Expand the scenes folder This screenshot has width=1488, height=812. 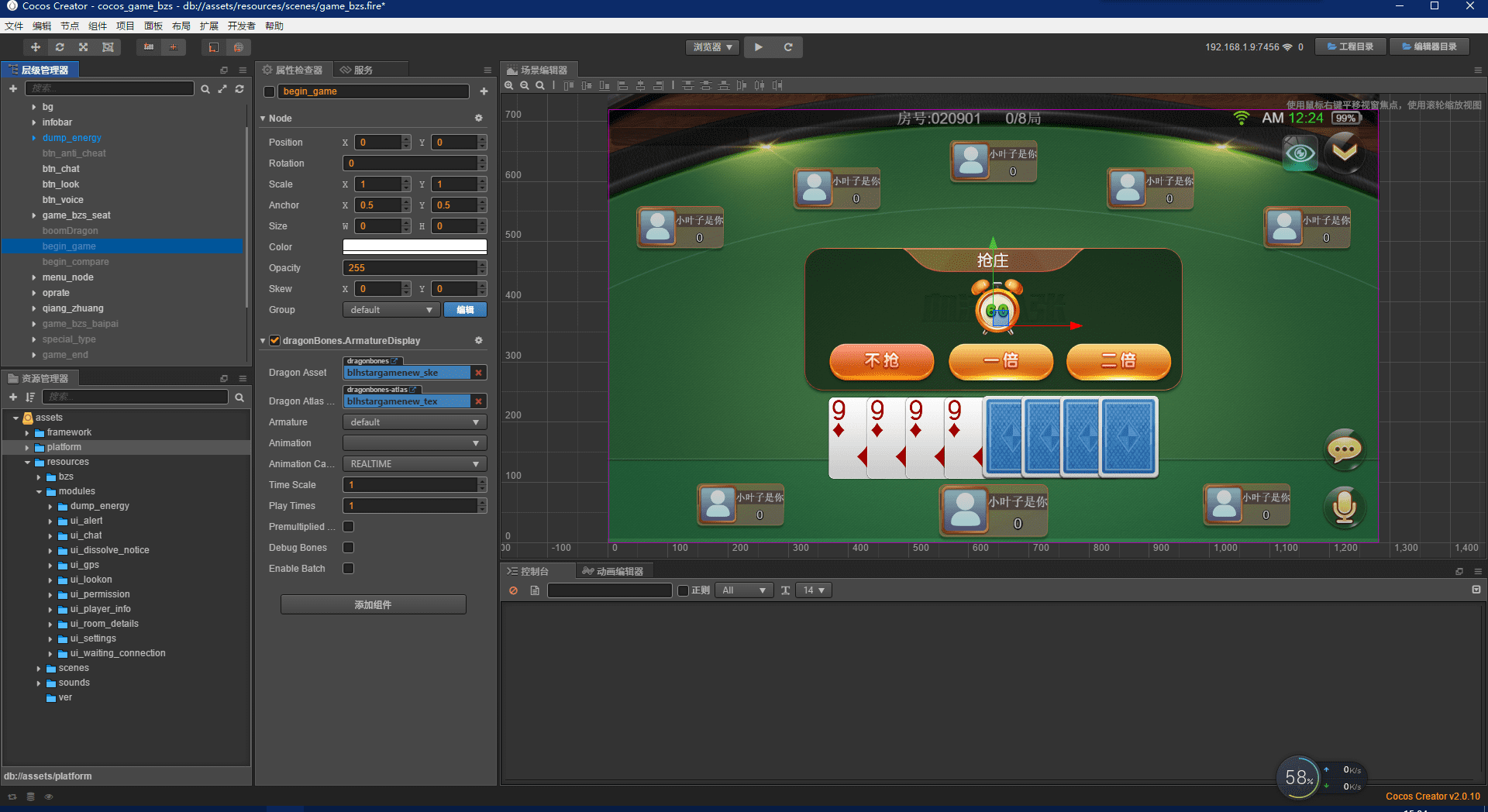(x=39, y=668)
